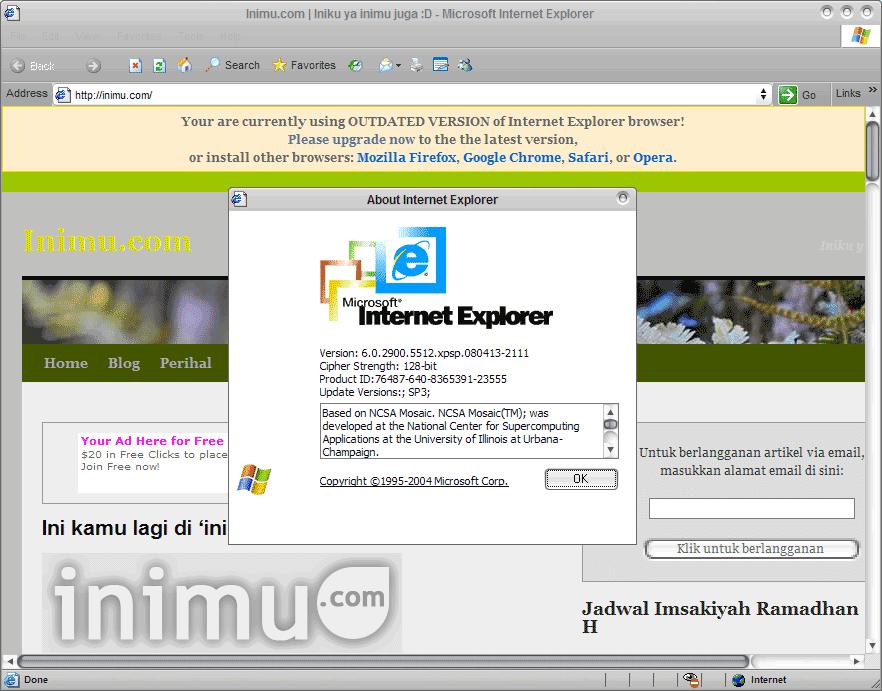Click the Back arrow icon
Viewport: 882px width, 691px height.
tap(18, 66)
